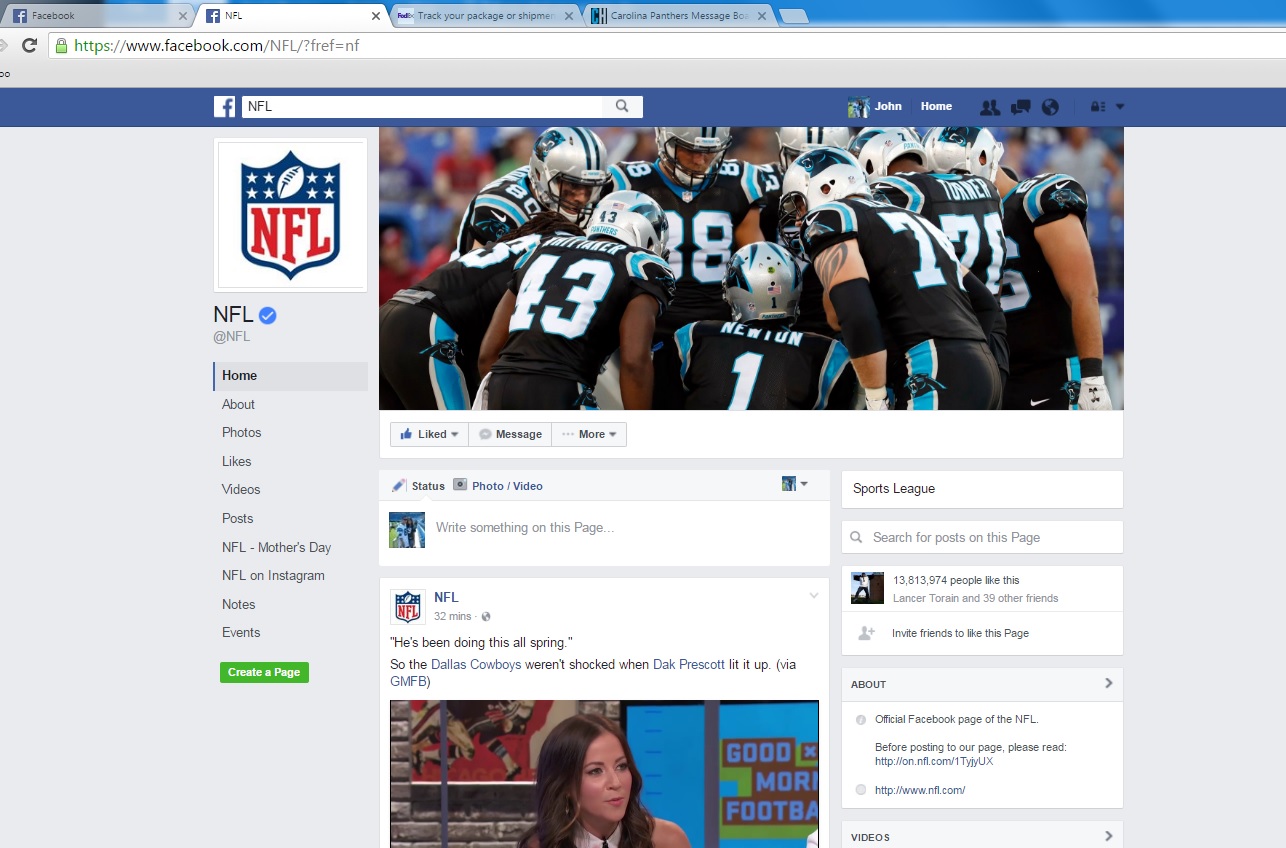Click the NFL shield profile picture
Screen dimensions: 1286x848
tap(290, 215)
